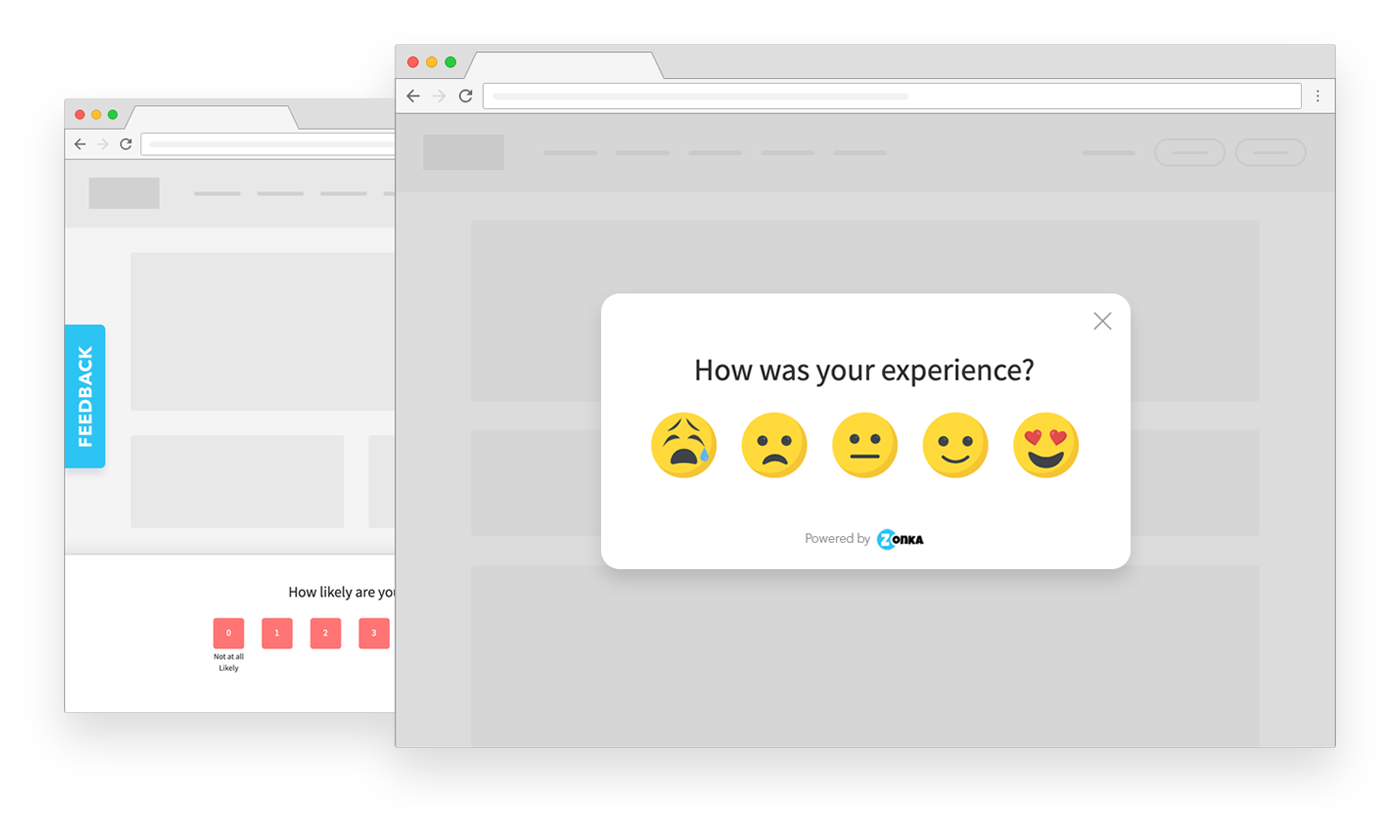1400x840 pixels.
Task: Choose the frowning face emoji
Action: tap(774, 444)
